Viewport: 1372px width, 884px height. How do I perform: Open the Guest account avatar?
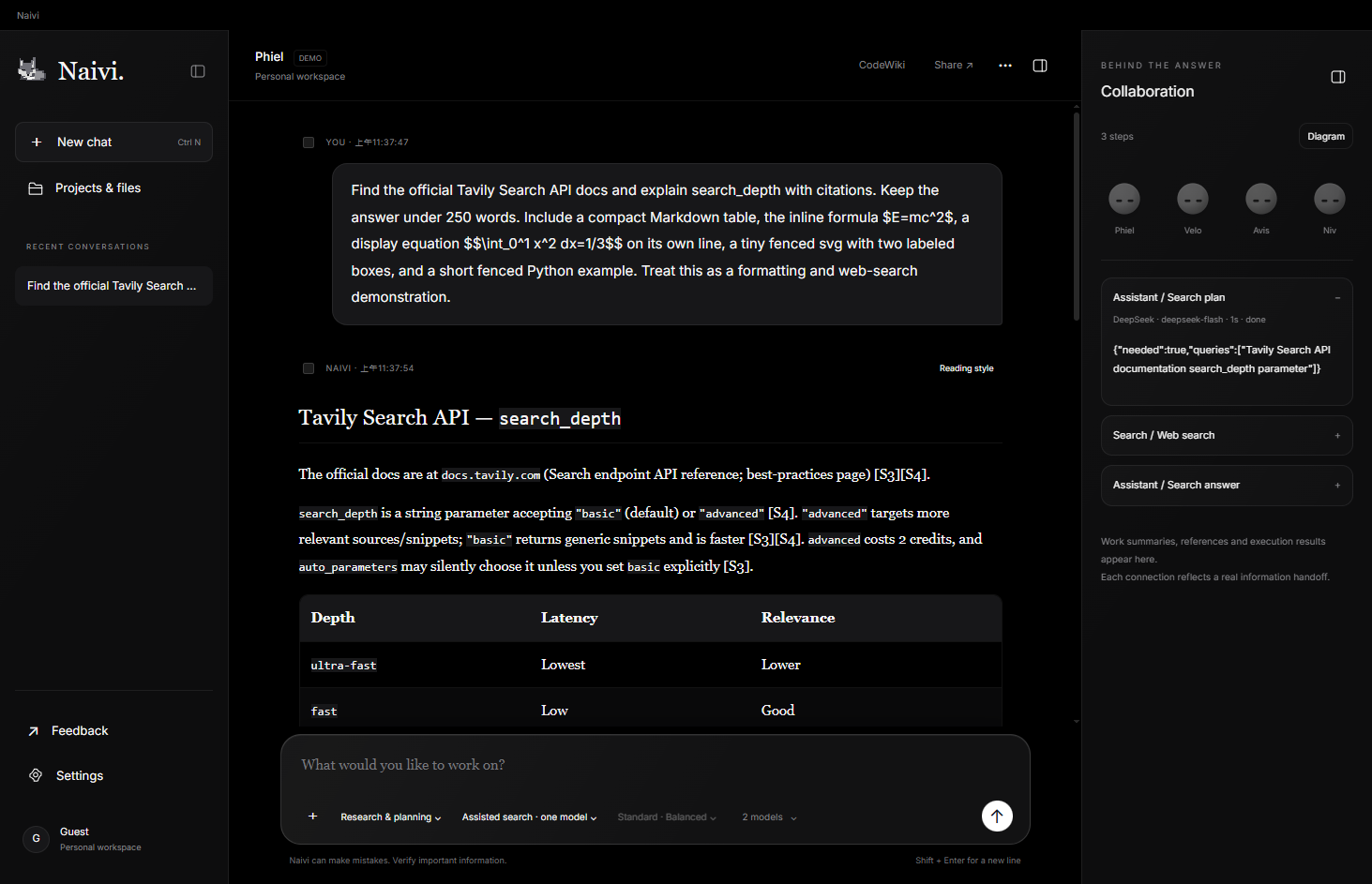coord(36,839)
